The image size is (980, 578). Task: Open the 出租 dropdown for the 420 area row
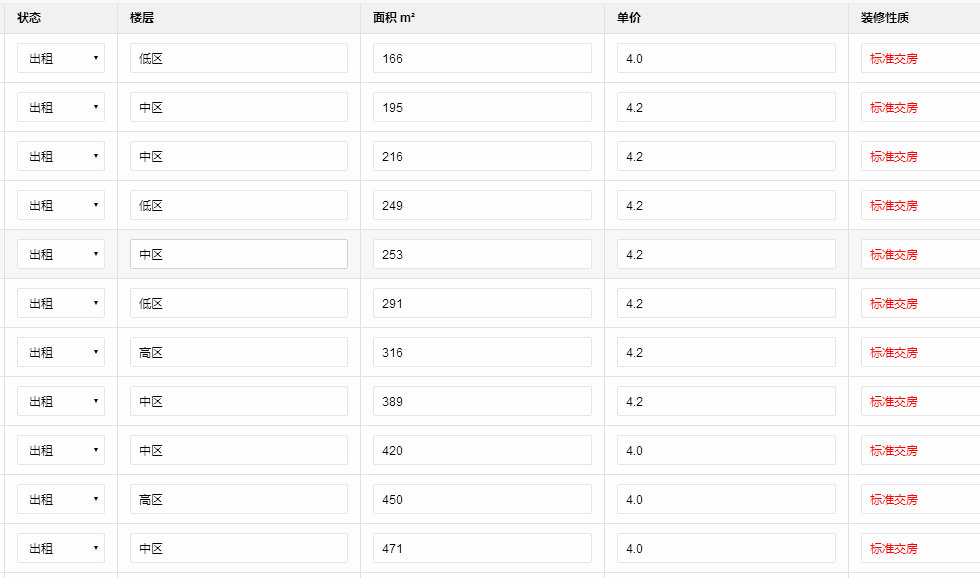[61, 451]
